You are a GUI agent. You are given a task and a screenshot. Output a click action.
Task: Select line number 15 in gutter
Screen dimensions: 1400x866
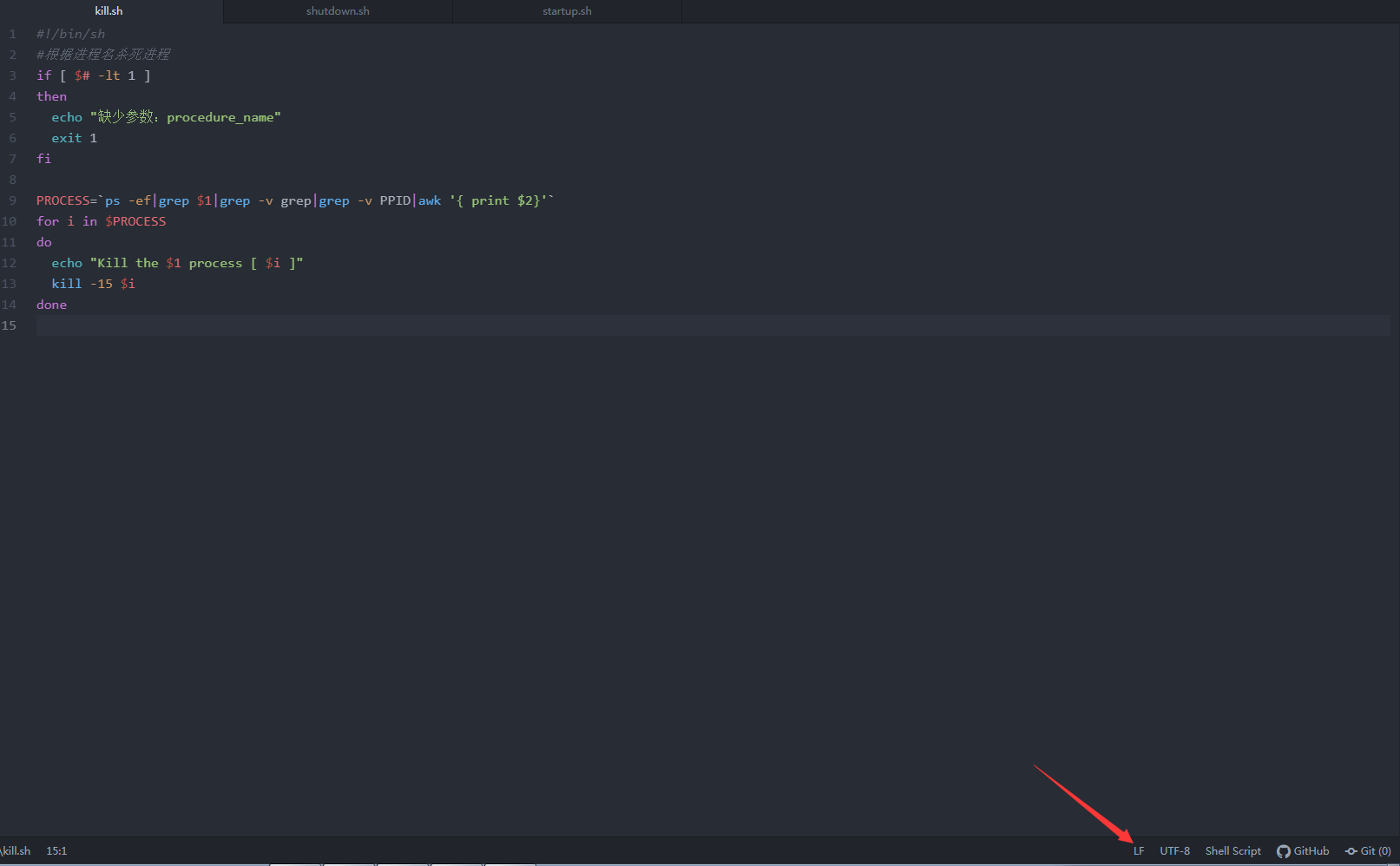click(9, 325)
